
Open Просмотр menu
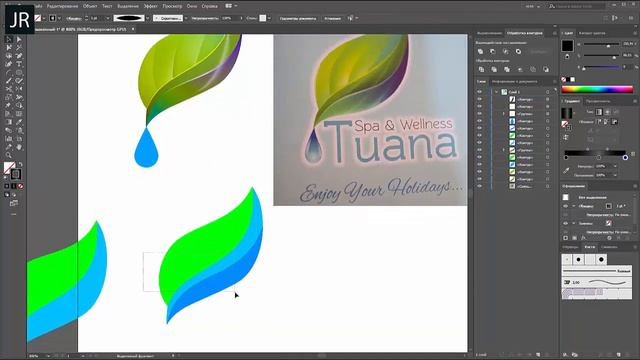point(172,6)
